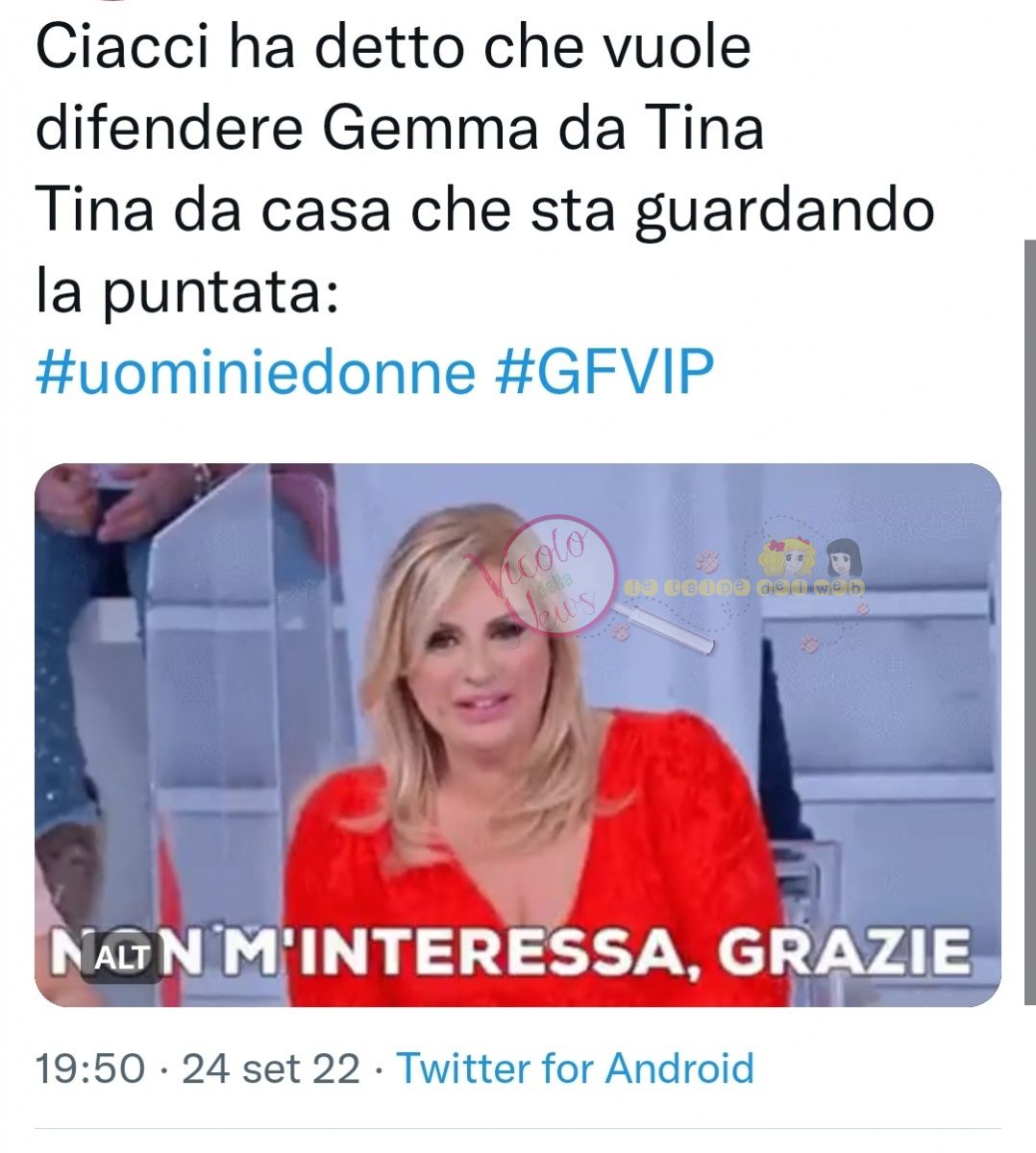
Task: Click the '24 set 22' date
Action: (x=271, y=1068)
